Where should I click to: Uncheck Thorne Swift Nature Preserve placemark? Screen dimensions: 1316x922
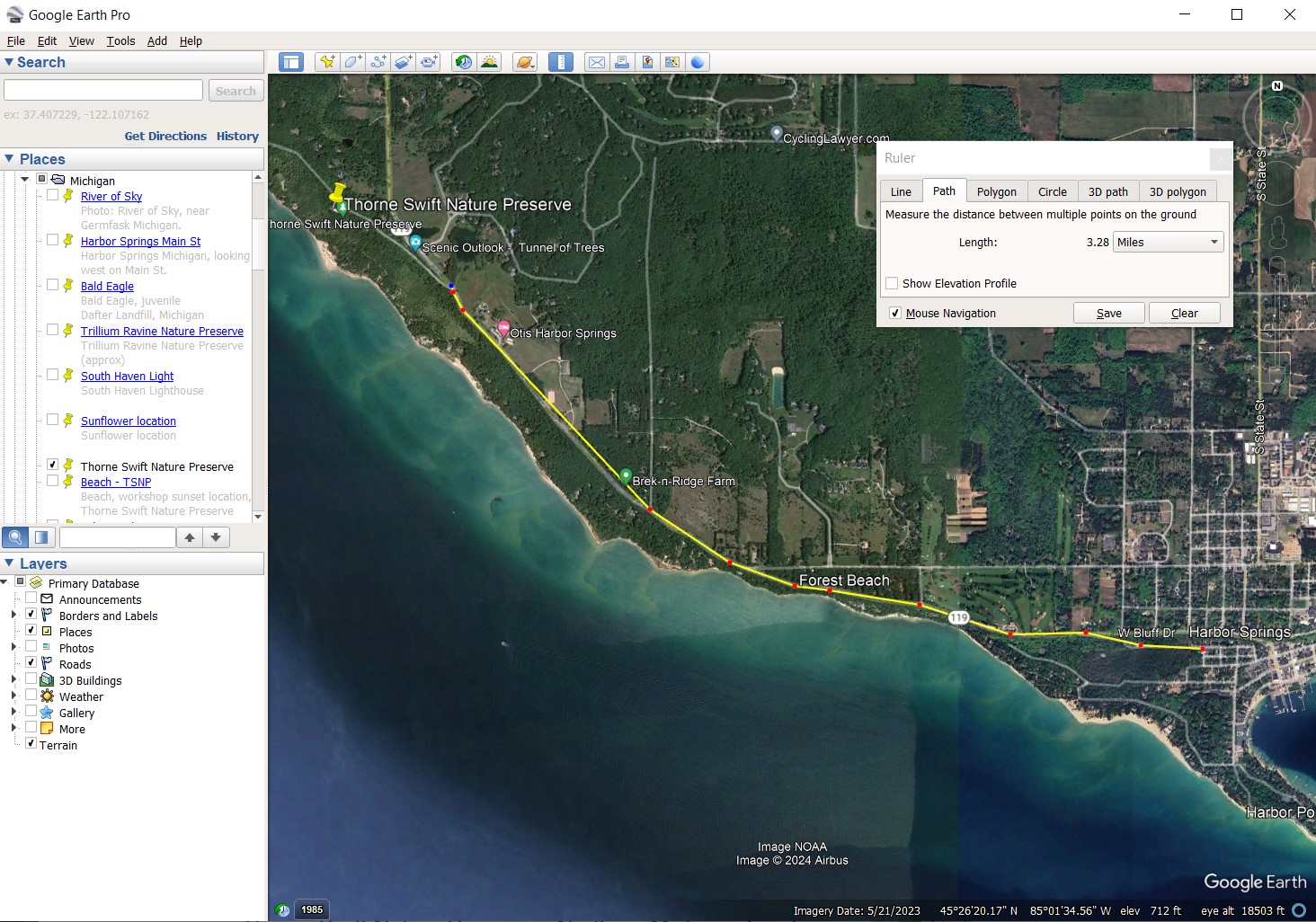[52, 465]
